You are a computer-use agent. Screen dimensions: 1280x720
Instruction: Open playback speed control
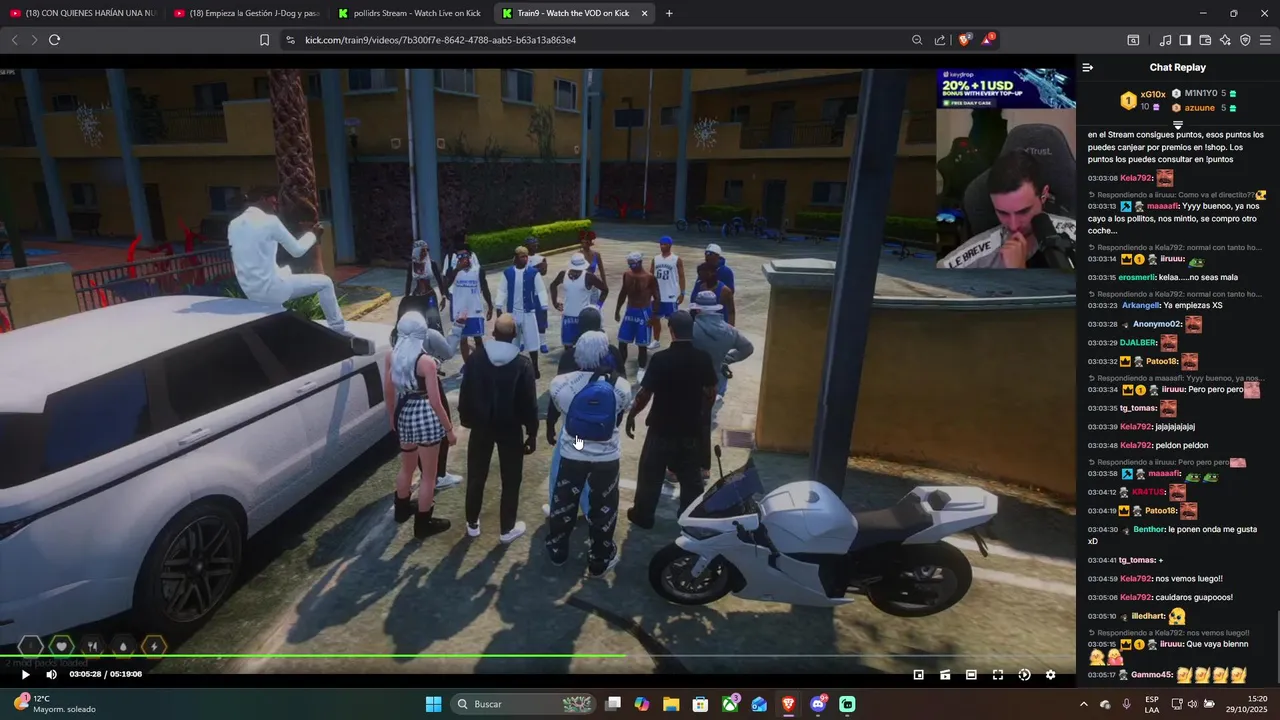click(x=1024, y=675)
